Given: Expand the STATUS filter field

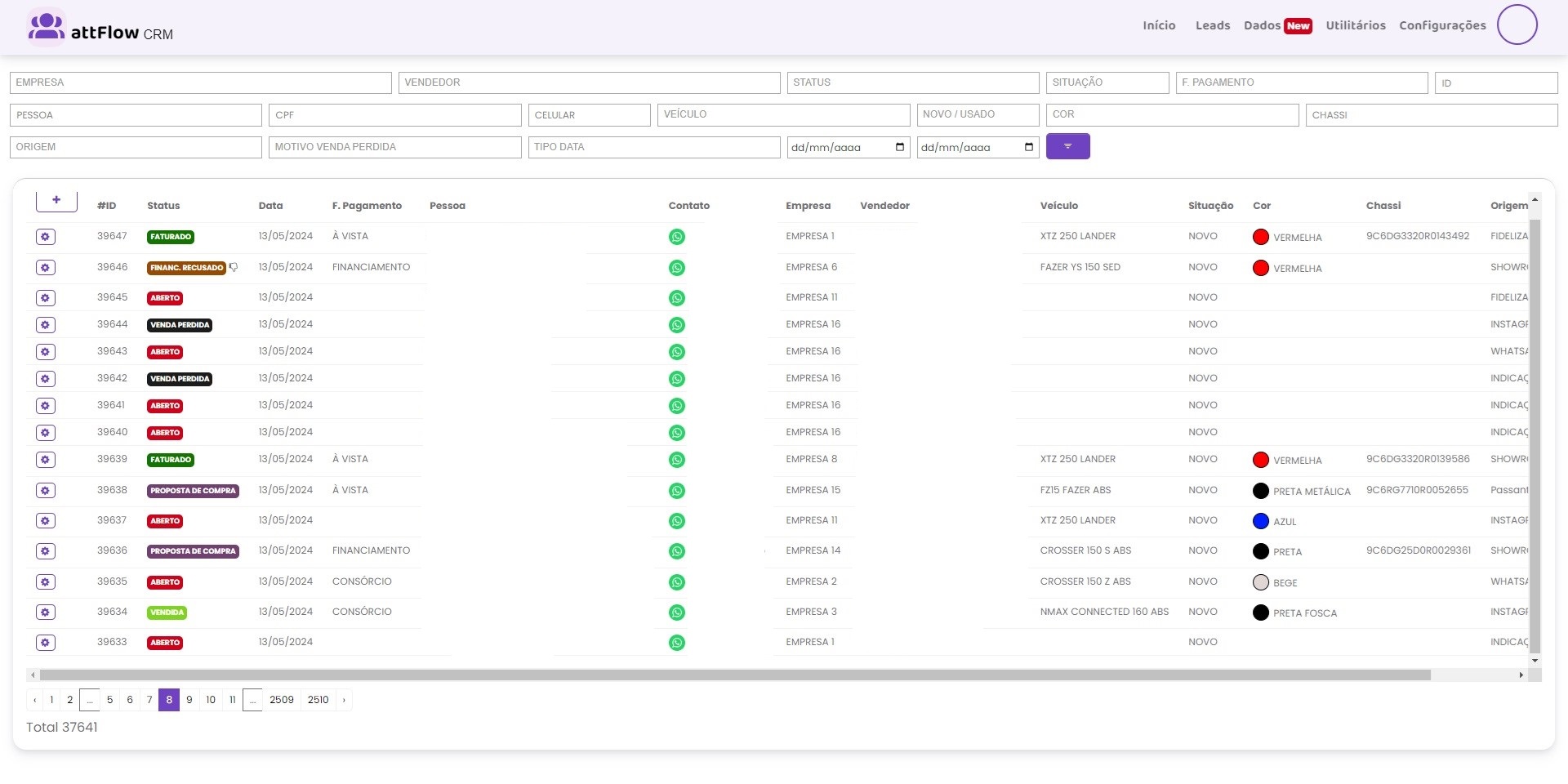Looking at the screenshot, I should (x=912, y=82).
